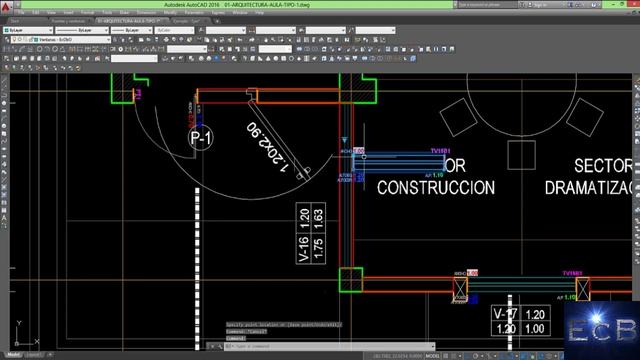Viewport: 640px width, 360px height.
Task: Click the command line customize wrench icon
Action: point(220,347)
